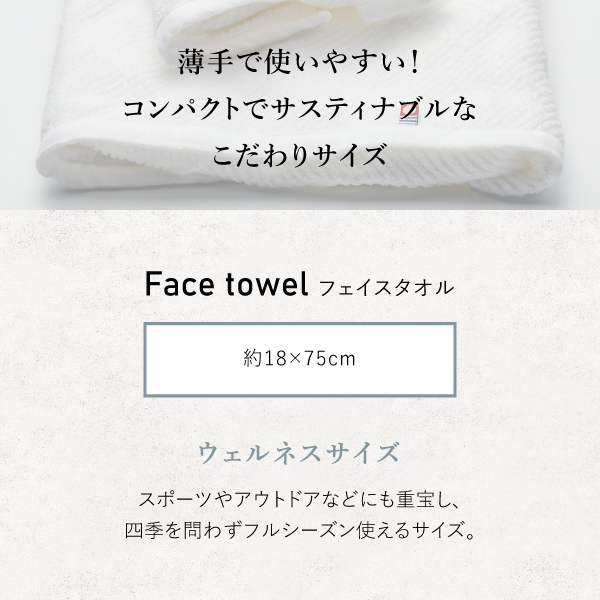Click the こだわりサイズ headline line

click(299, 156)
